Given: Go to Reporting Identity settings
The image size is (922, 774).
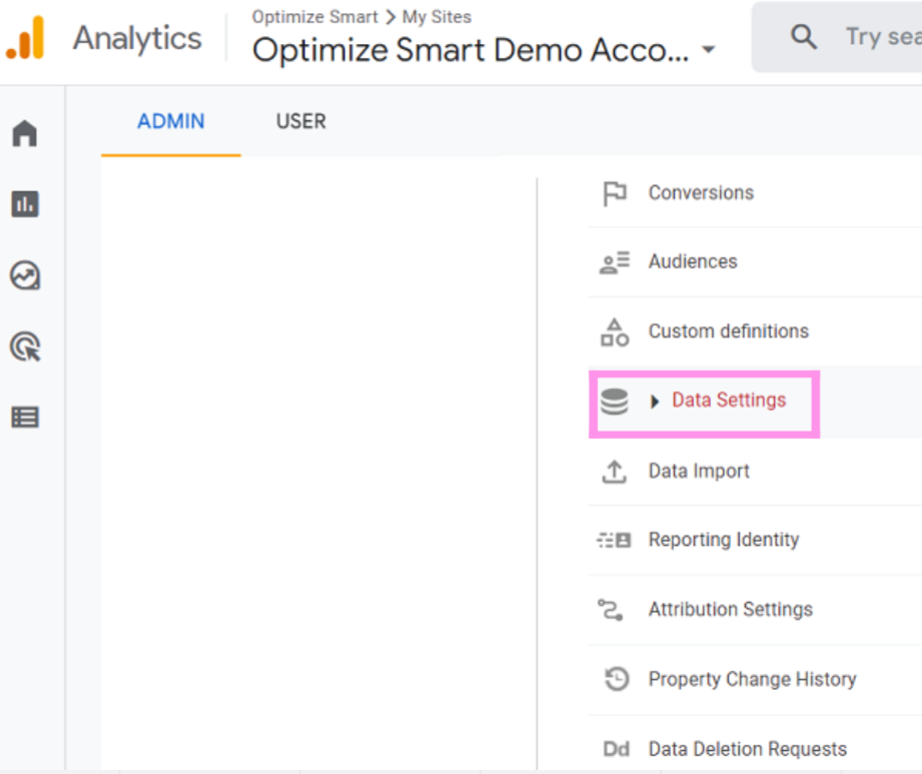Looking at the screenshot, I should click(723, 540).
